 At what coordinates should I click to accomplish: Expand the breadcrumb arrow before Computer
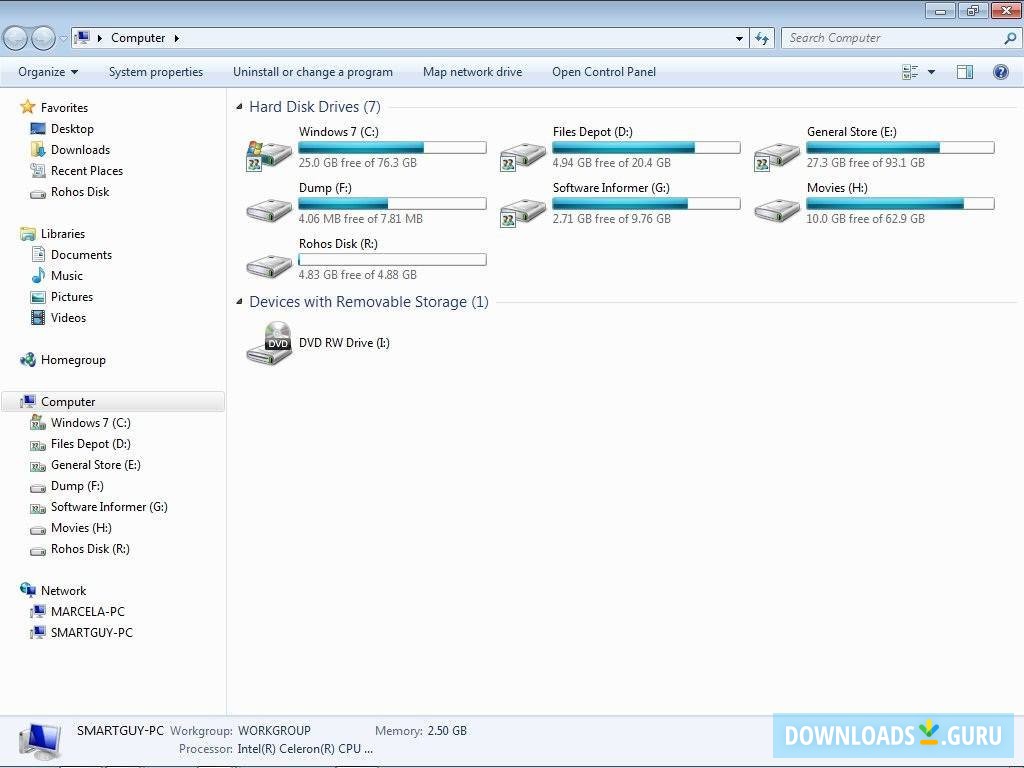(x=99, y=39)
